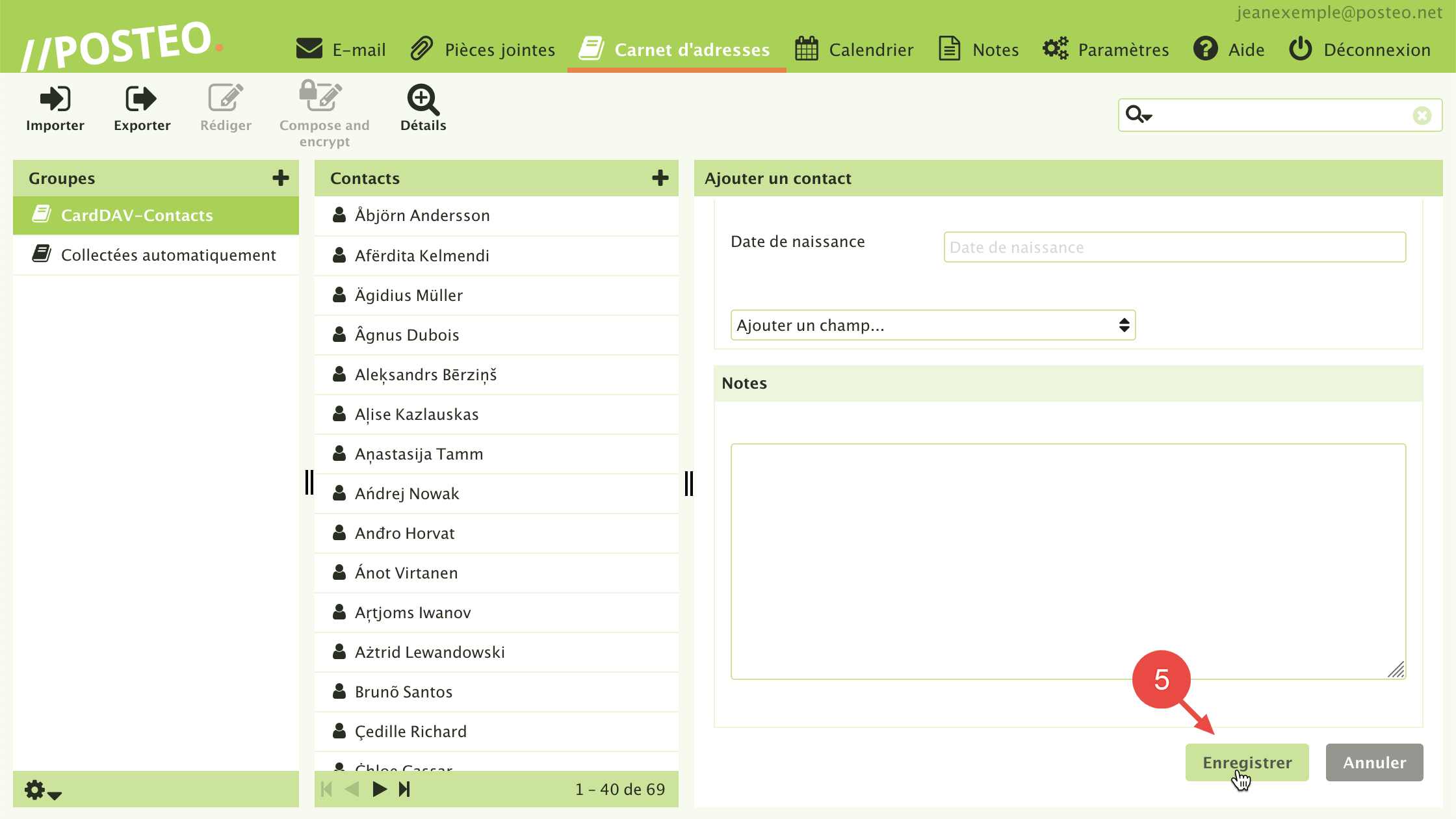Viewport: 1456px width, 819px height.
Task: Click the Déconnexion power icon
Action: (1301, 49)
